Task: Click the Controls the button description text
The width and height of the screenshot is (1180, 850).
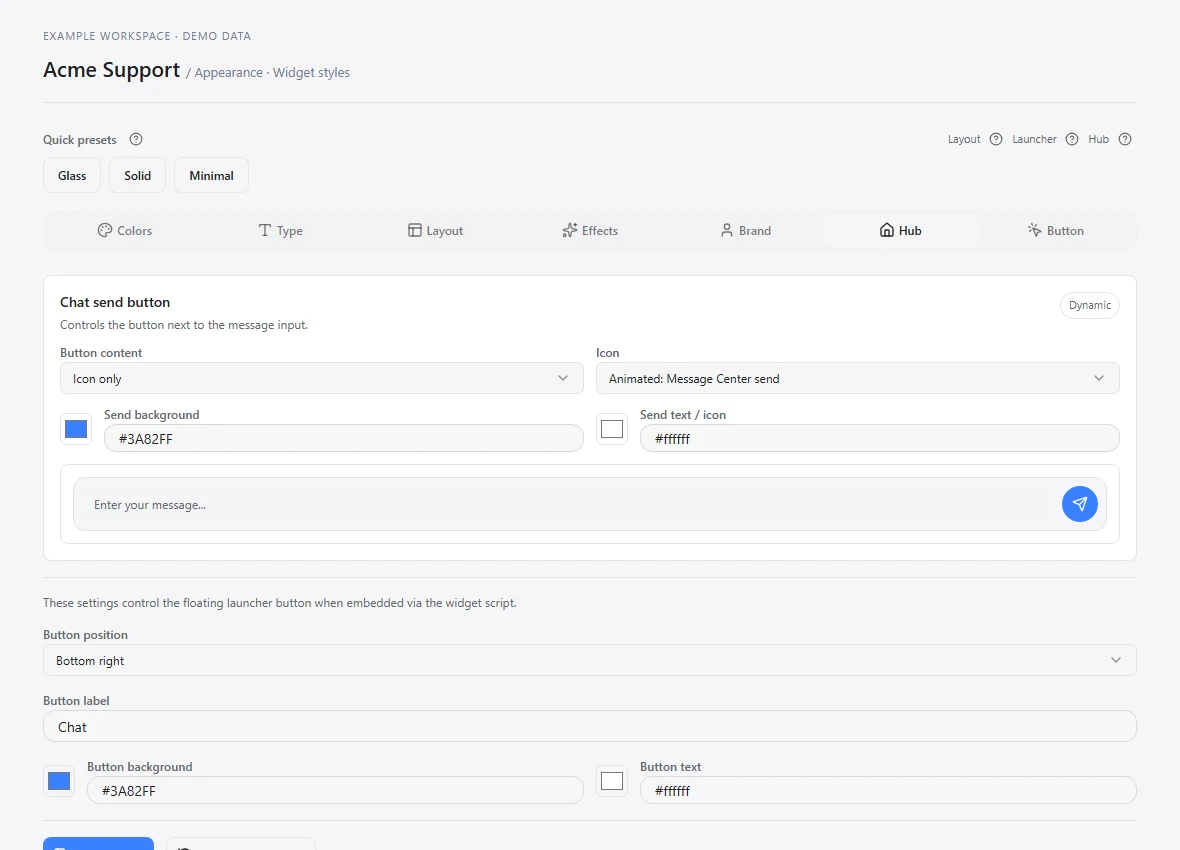Action: click(x=184, y=325)
